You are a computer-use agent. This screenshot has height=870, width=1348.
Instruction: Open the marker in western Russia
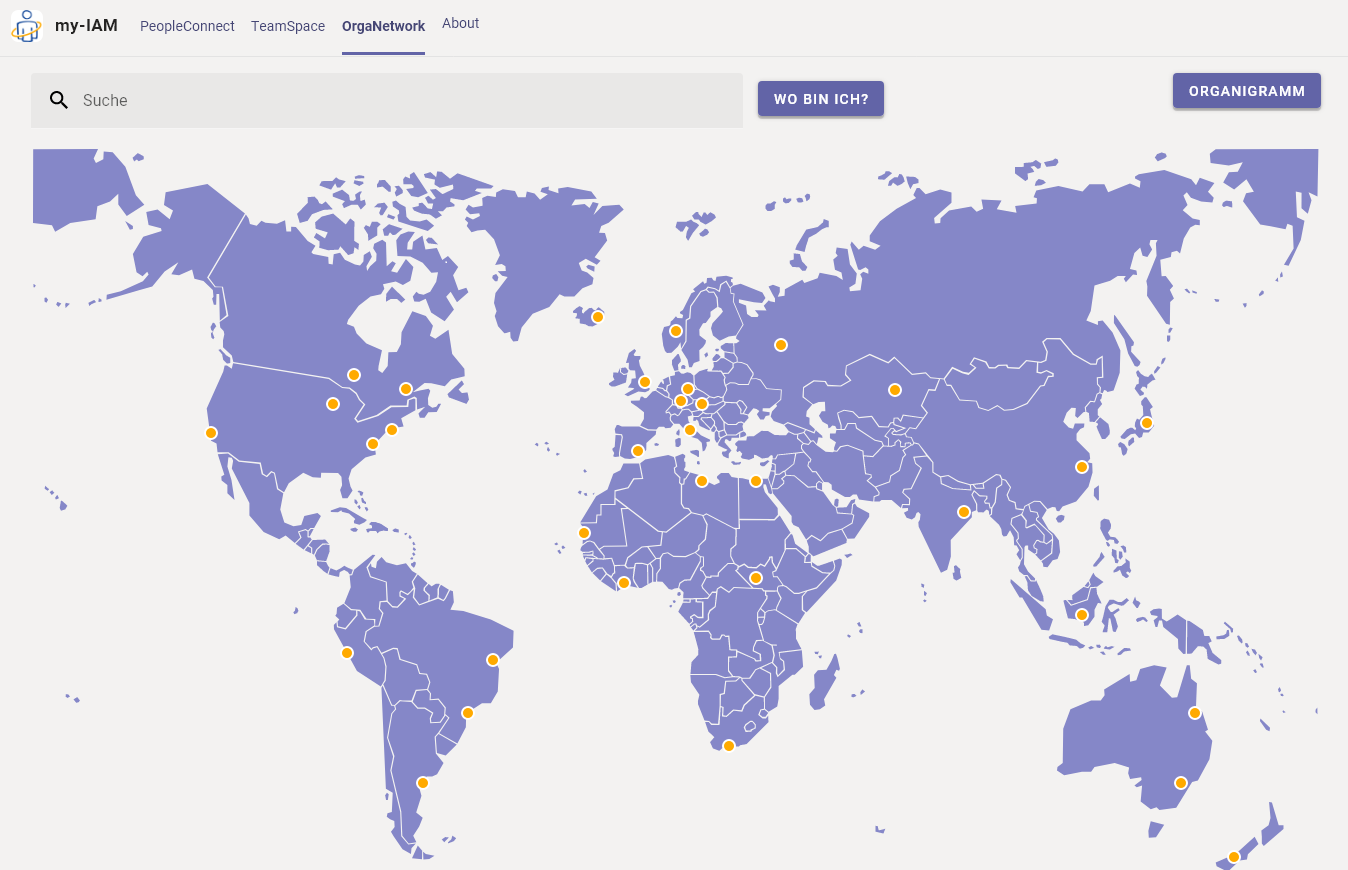[x=781, y=345]
